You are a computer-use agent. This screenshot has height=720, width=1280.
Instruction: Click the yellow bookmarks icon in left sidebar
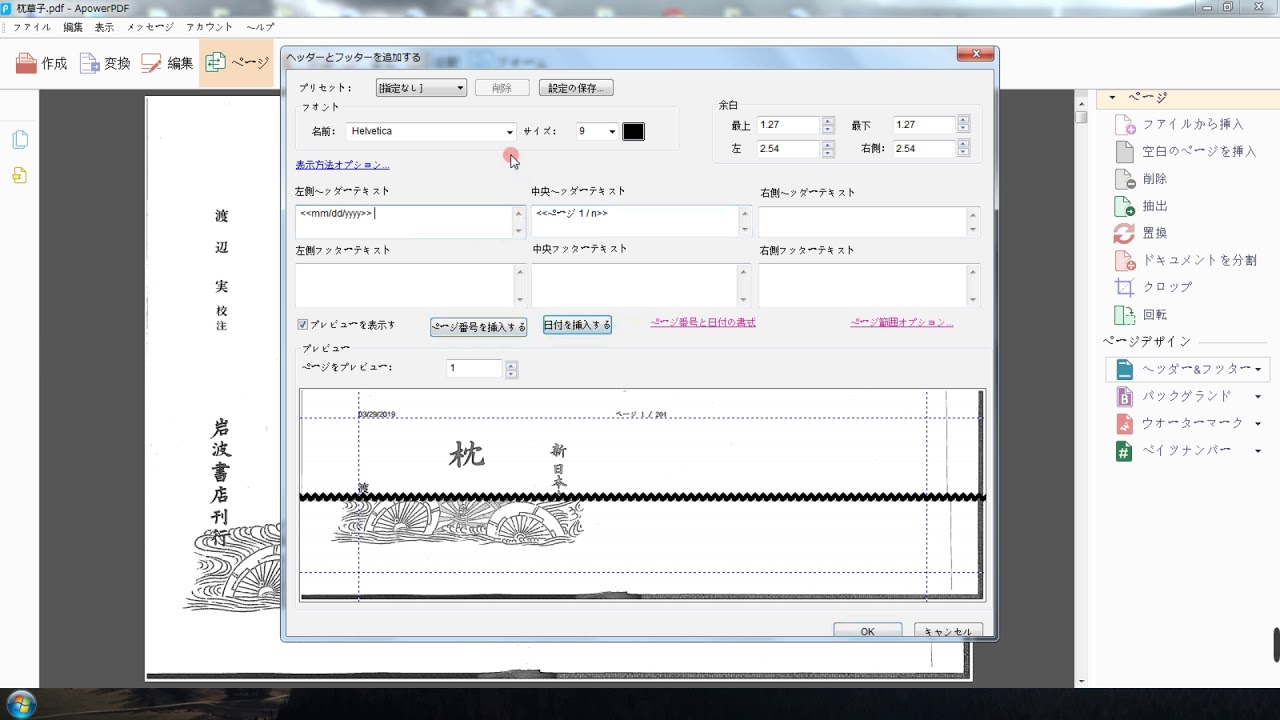[20, 176]
